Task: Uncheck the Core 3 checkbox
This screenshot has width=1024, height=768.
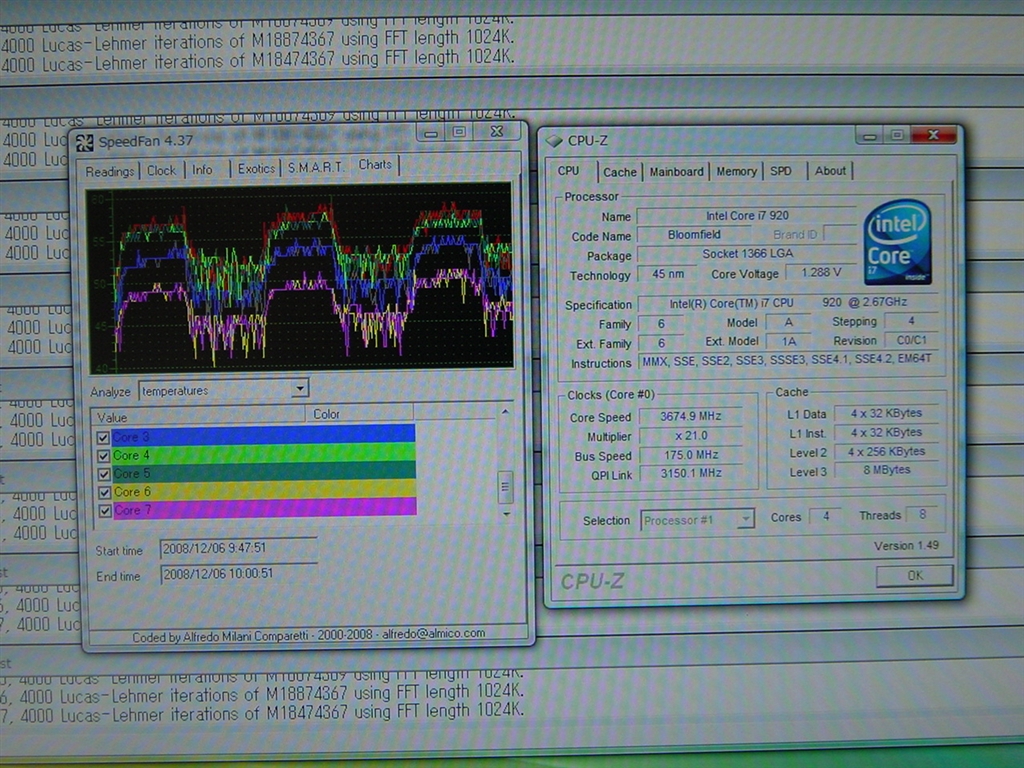Action: pos(102,437)
